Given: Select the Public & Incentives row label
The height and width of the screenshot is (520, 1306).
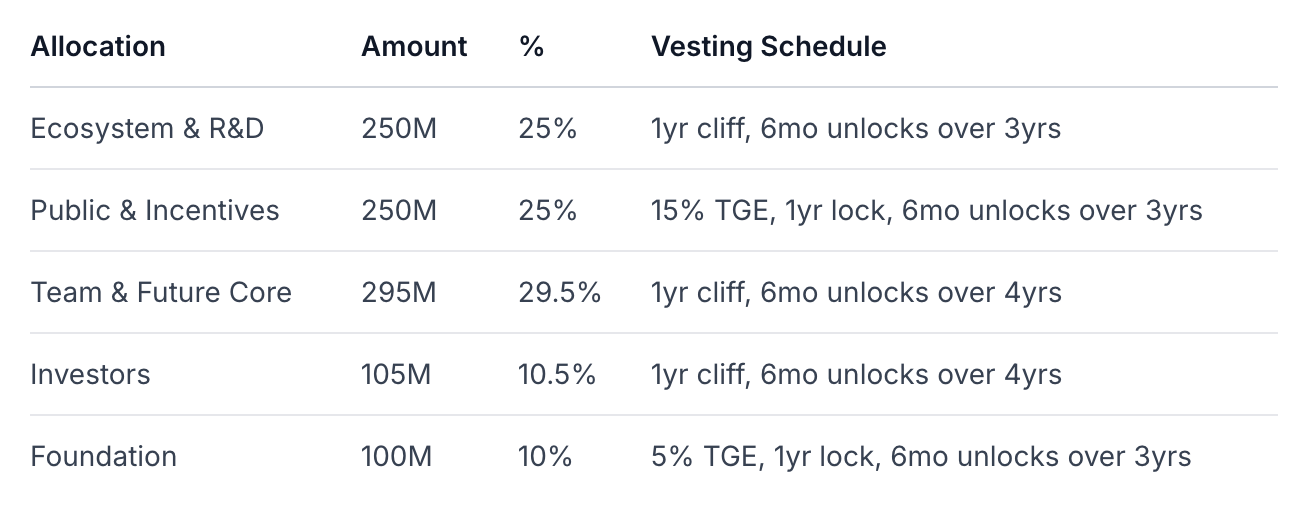Looking at the screenshot, I should point(155,211).
